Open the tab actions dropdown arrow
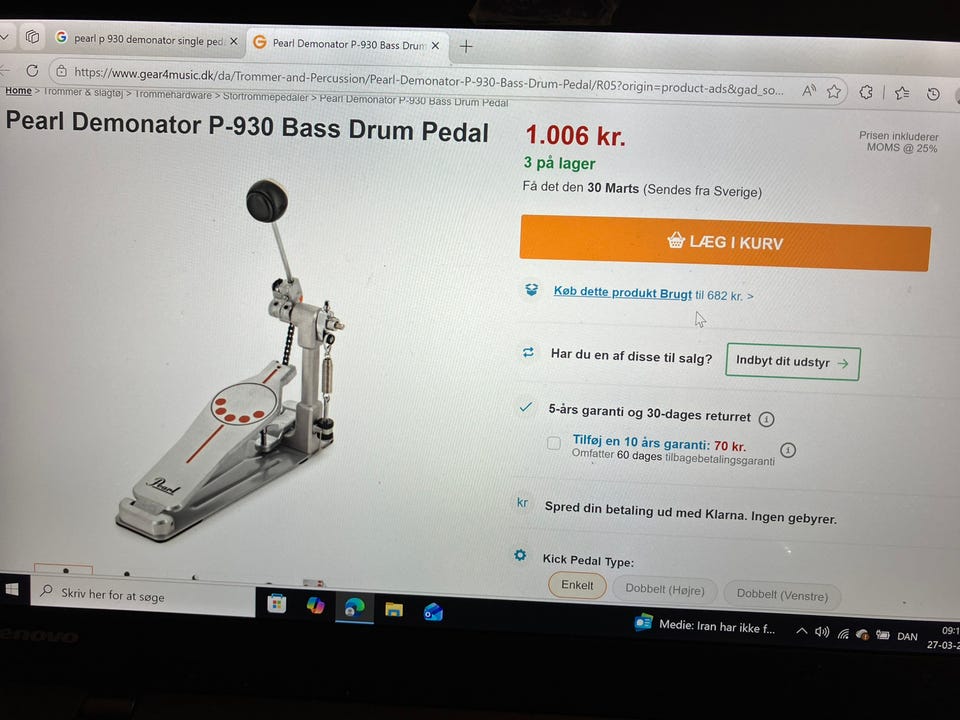960x720 pixels. (x=5, y=37)
